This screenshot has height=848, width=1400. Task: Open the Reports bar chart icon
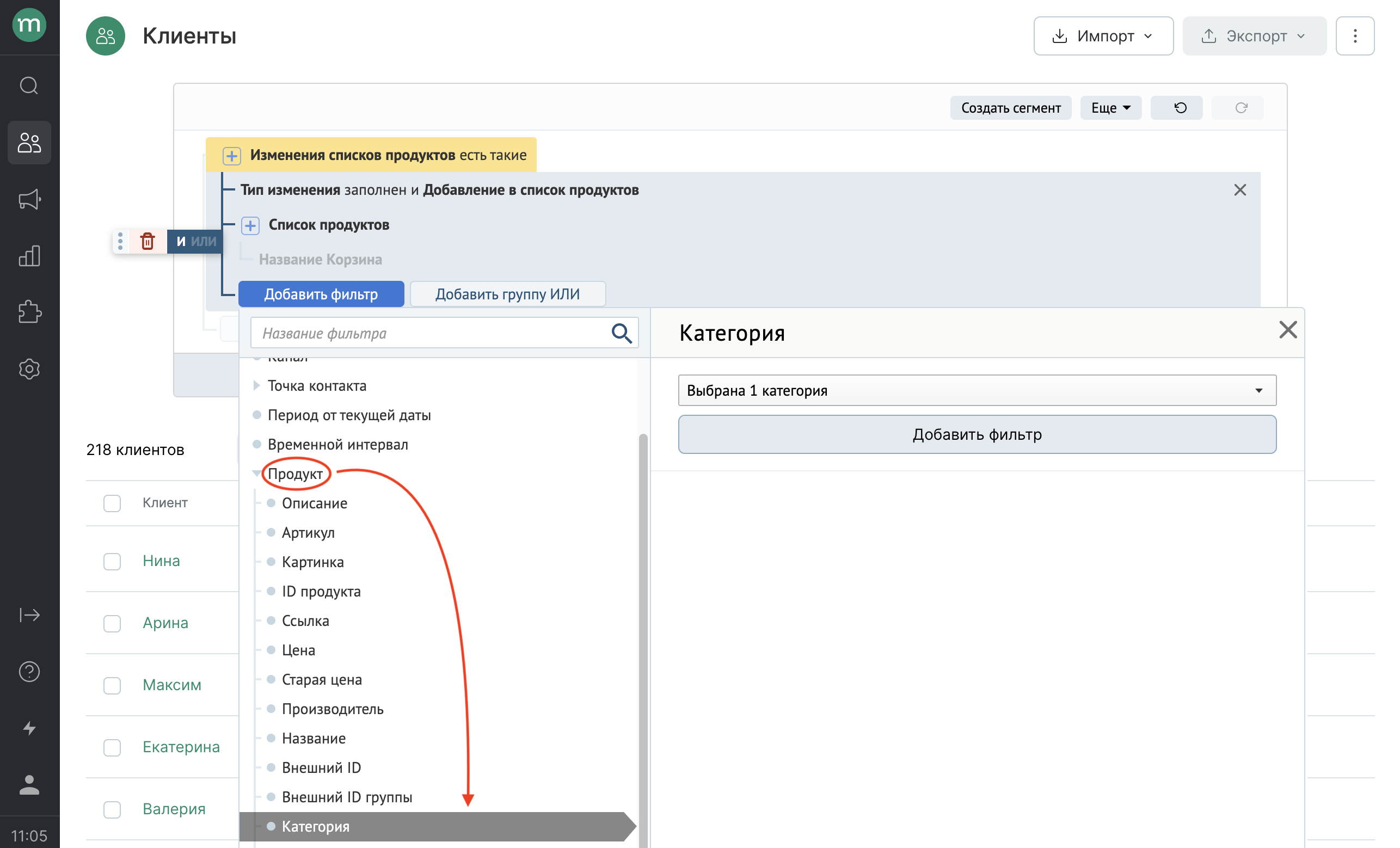pos(29,256)
